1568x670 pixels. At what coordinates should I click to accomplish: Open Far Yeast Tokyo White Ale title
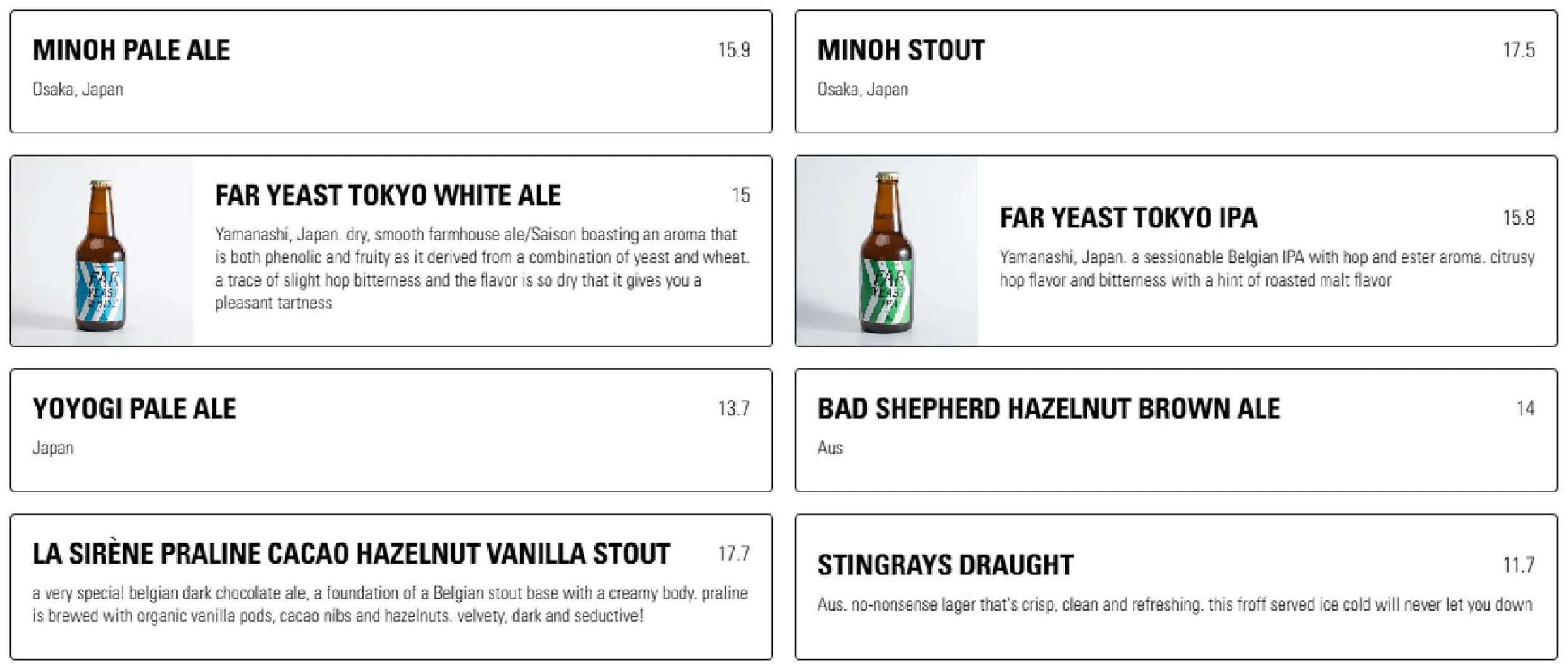(388, 195)
